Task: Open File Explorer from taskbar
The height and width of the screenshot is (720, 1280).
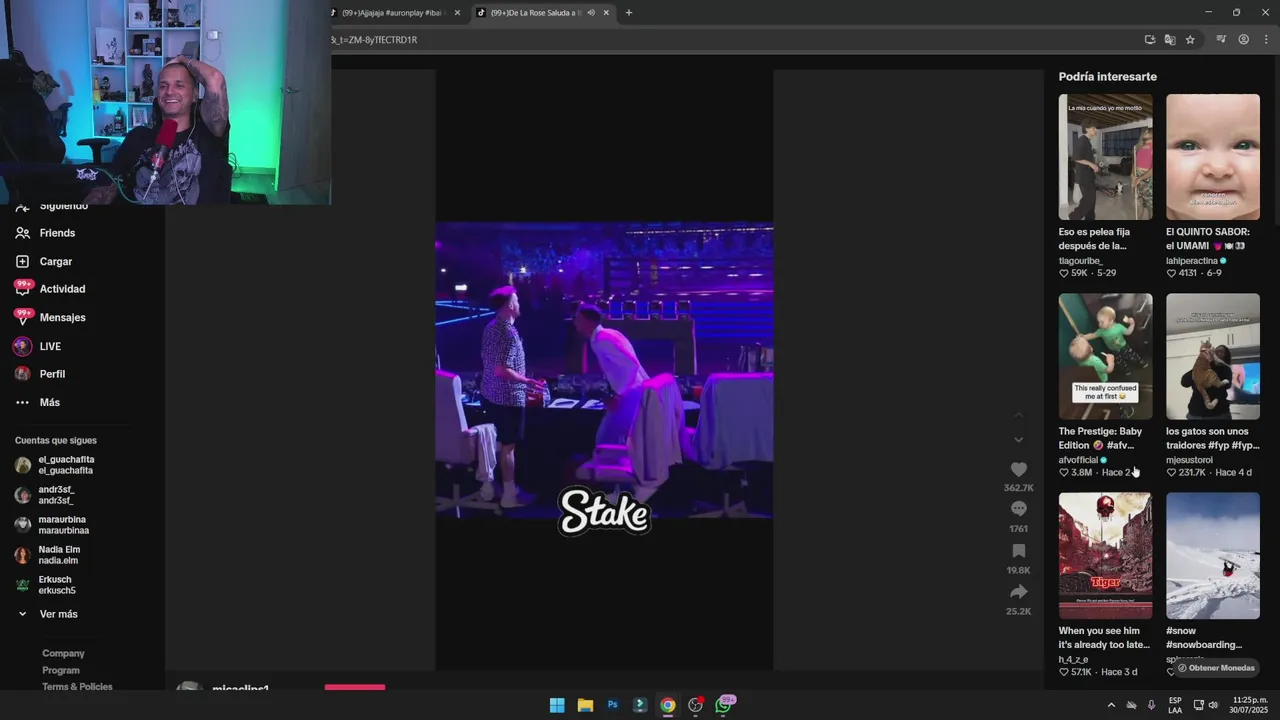Action: point(585,705)
